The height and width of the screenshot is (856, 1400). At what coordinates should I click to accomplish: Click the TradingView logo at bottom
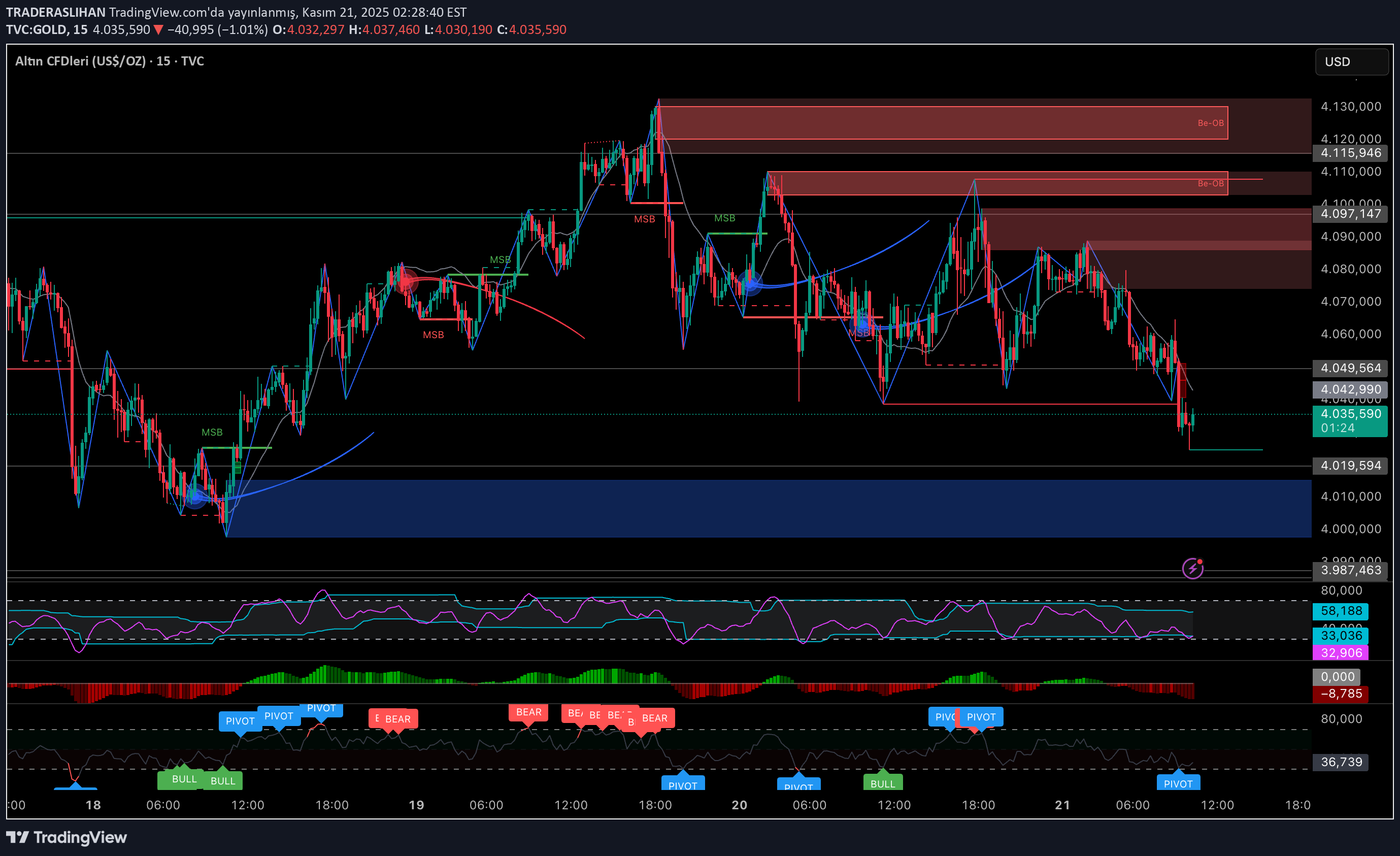click(66, 837)
